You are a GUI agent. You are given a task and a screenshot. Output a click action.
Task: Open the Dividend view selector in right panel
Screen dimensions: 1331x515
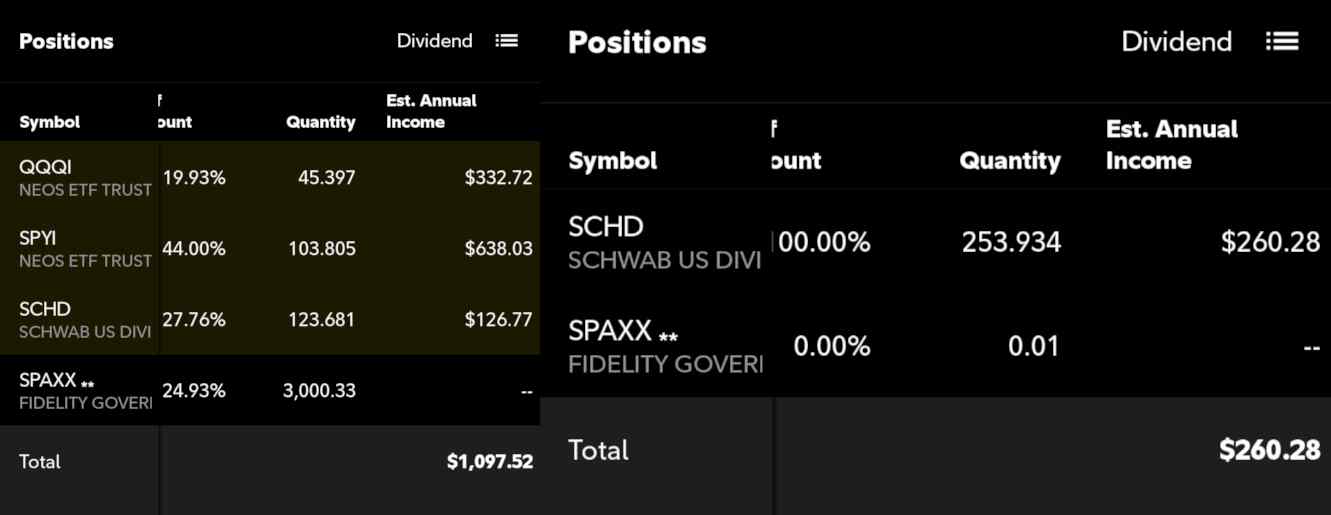[1176, 41]
